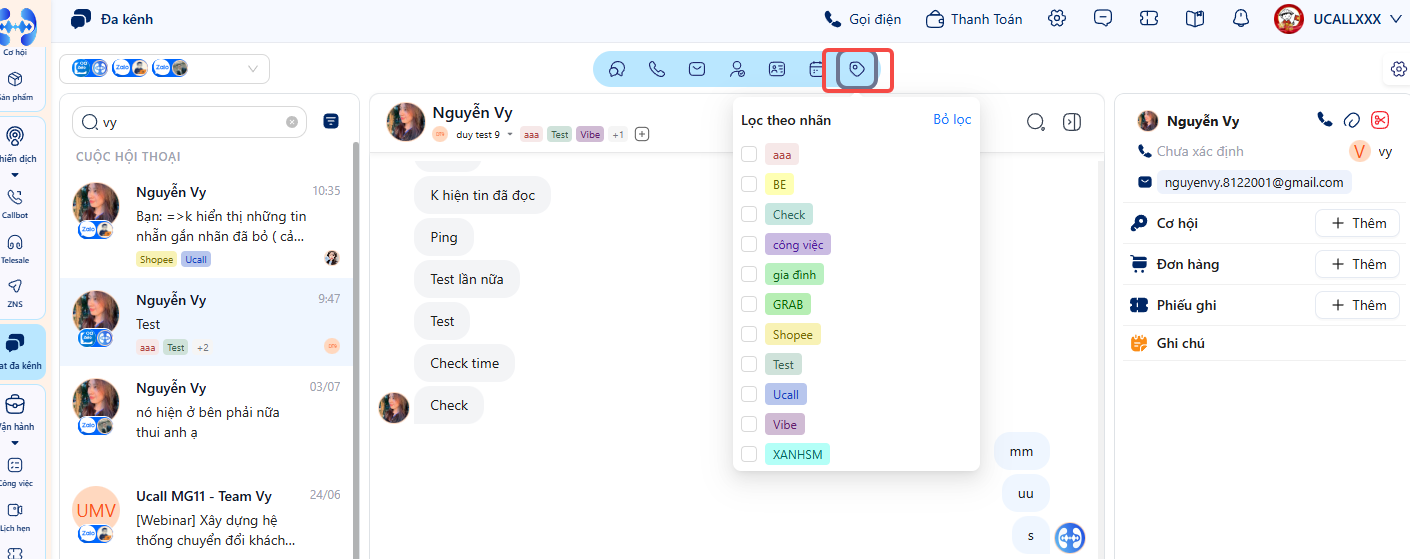Show the '+1' hidden tags in chat header
This screenshot has width=1410, height=559.
(618, 134)
